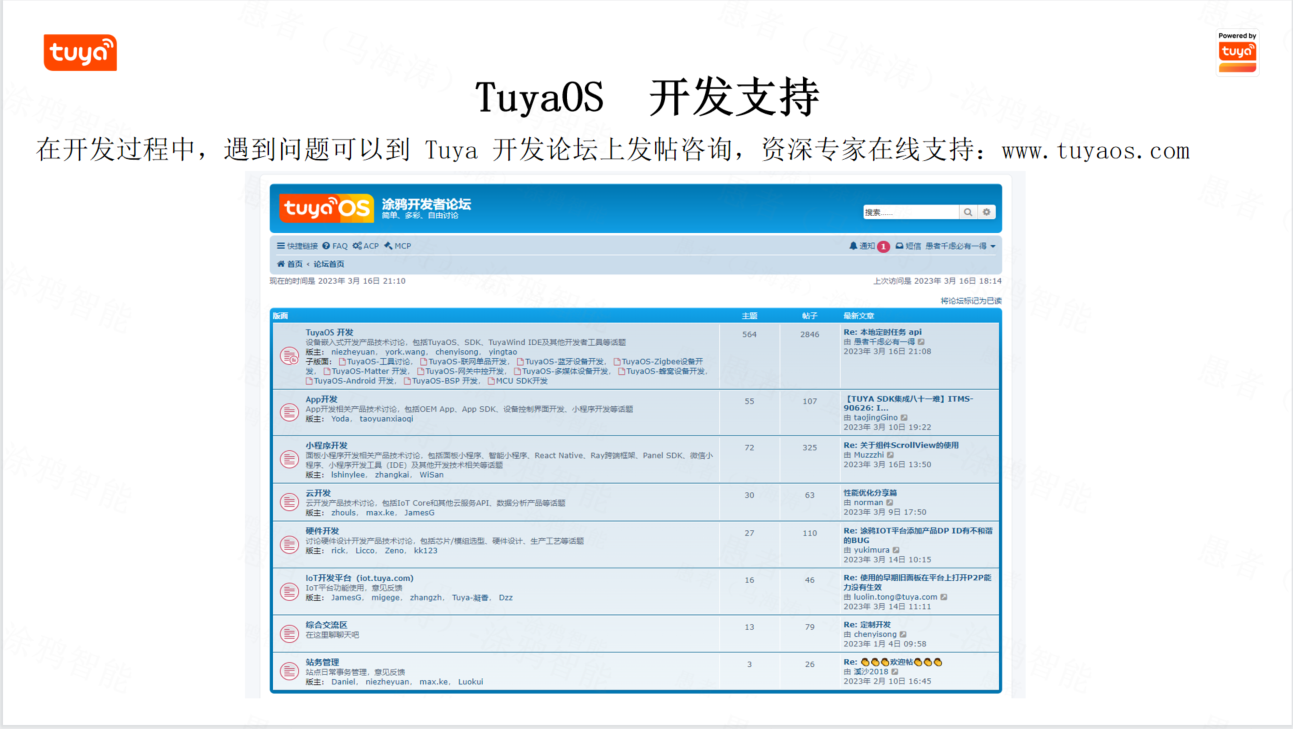Open the FAQ link
The image size is (1293, 729).
click(335, 246)
